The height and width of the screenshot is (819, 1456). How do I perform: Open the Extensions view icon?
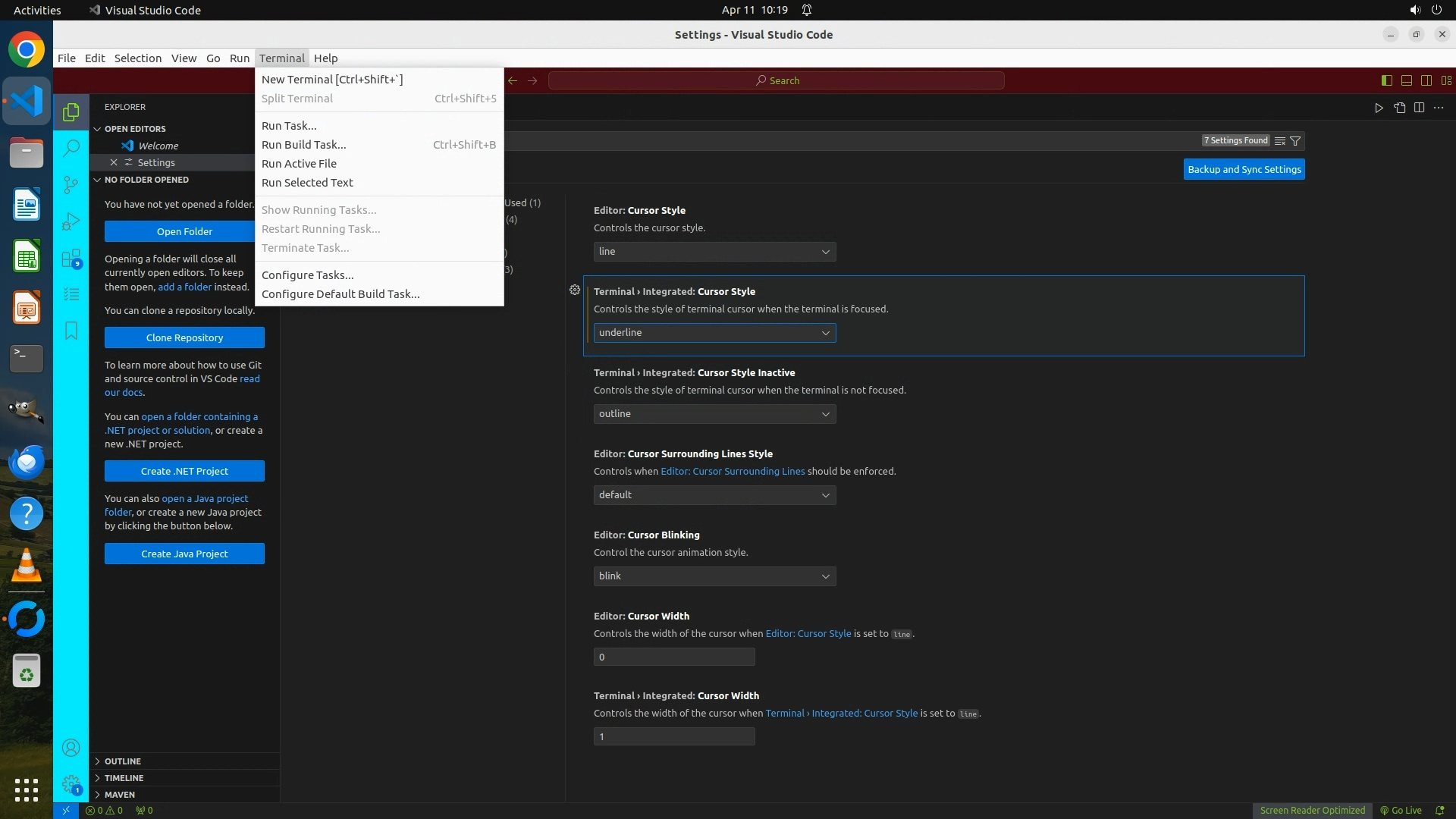point(71,259)
